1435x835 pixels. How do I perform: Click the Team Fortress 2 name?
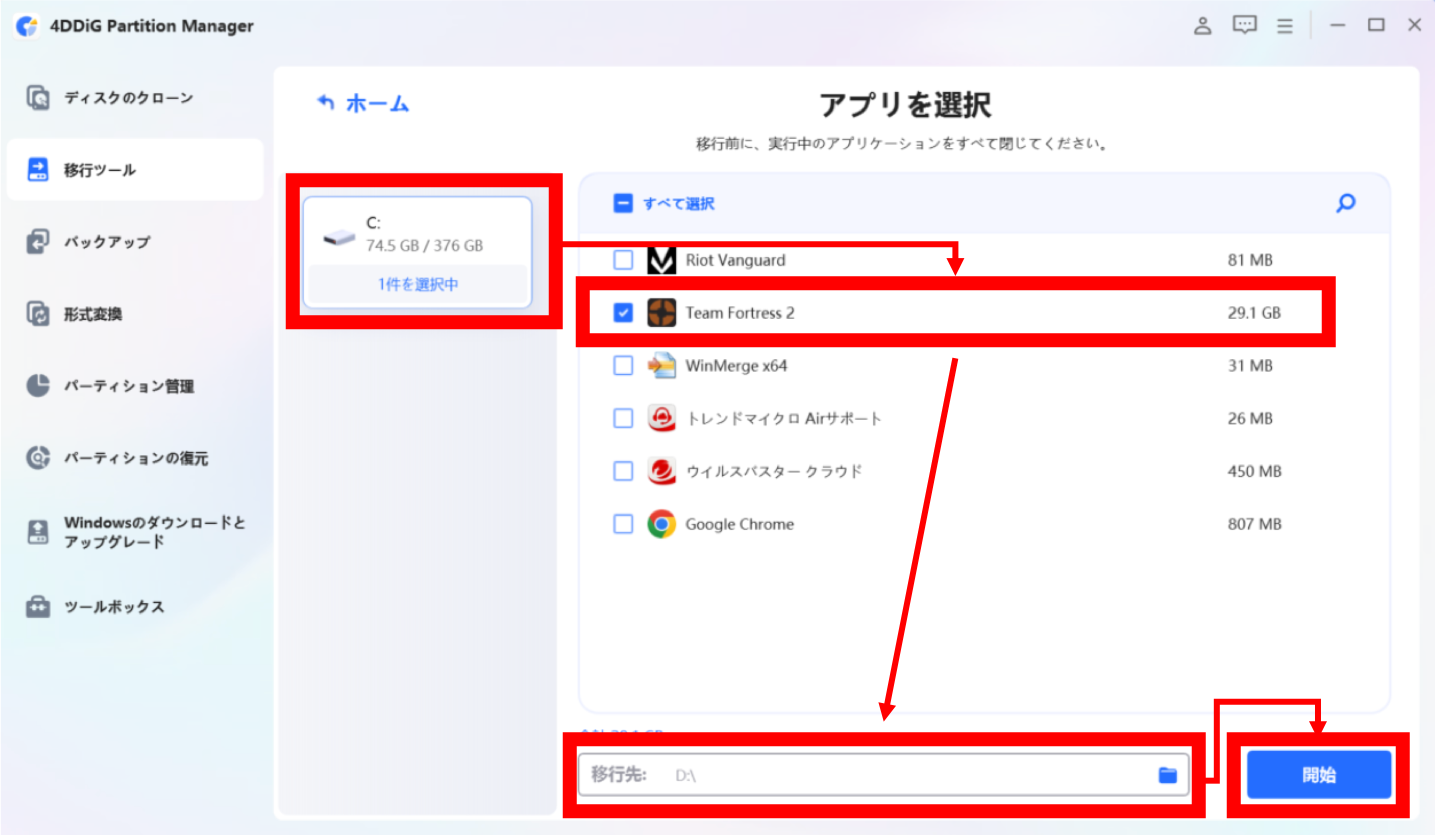coord(740,313)
